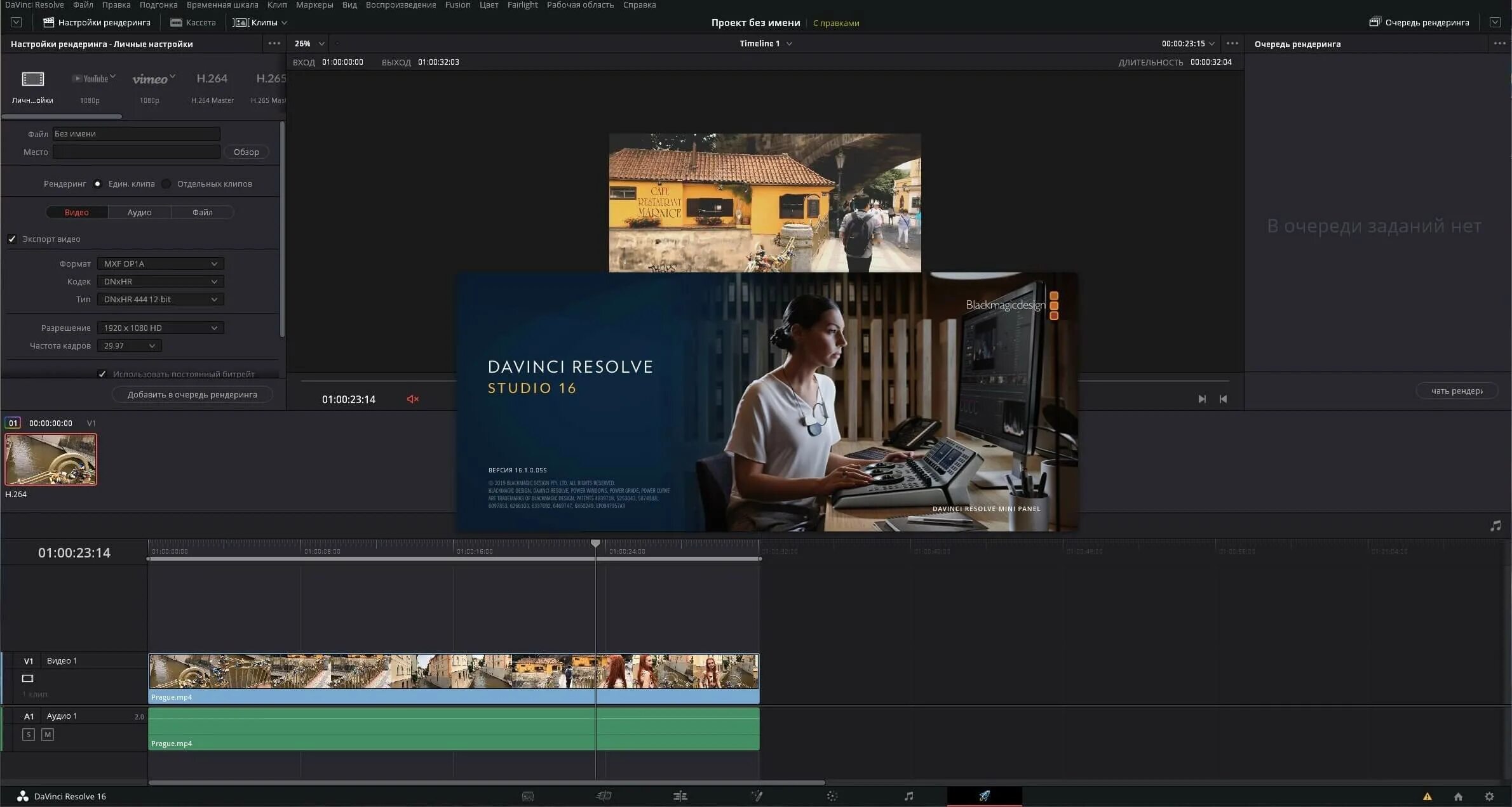This screenshot has height=807, width=1512.
Task: Toggle the Экспорт видео checkbox
Action: 12,239
